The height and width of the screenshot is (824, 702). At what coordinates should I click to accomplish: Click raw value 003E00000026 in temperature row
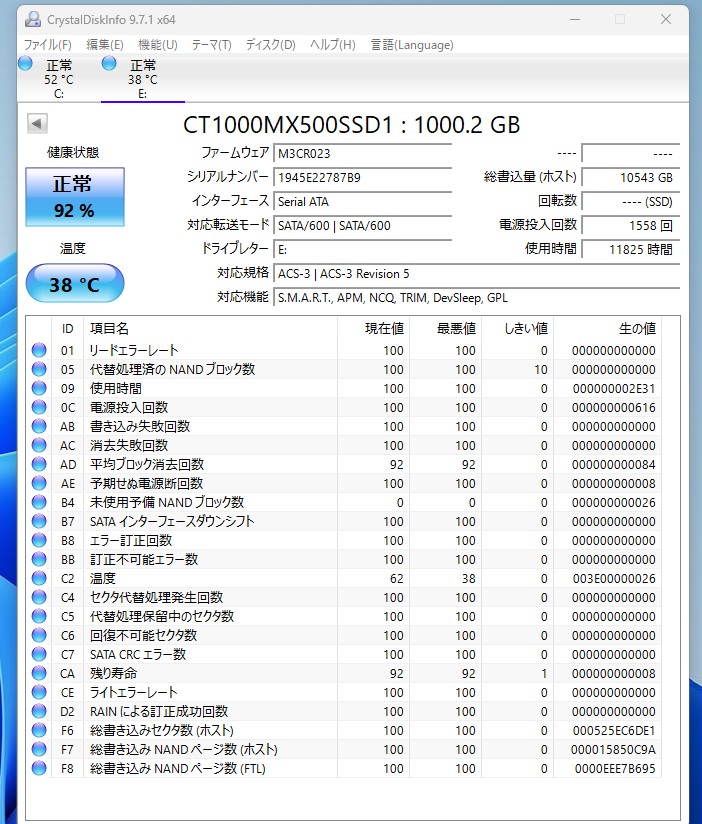614,579
